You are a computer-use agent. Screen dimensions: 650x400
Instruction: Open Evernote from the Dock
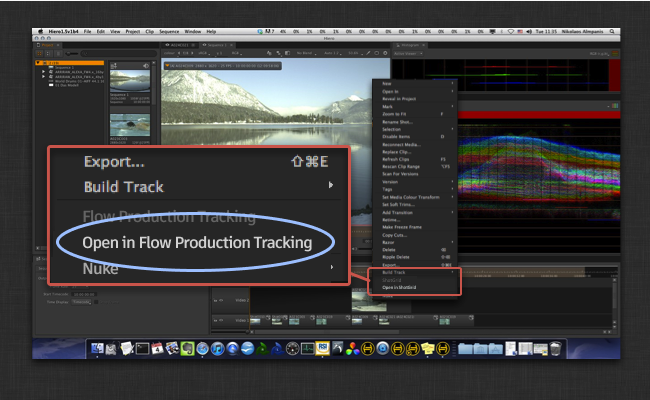pyautogui.click(x=187, y=349)
